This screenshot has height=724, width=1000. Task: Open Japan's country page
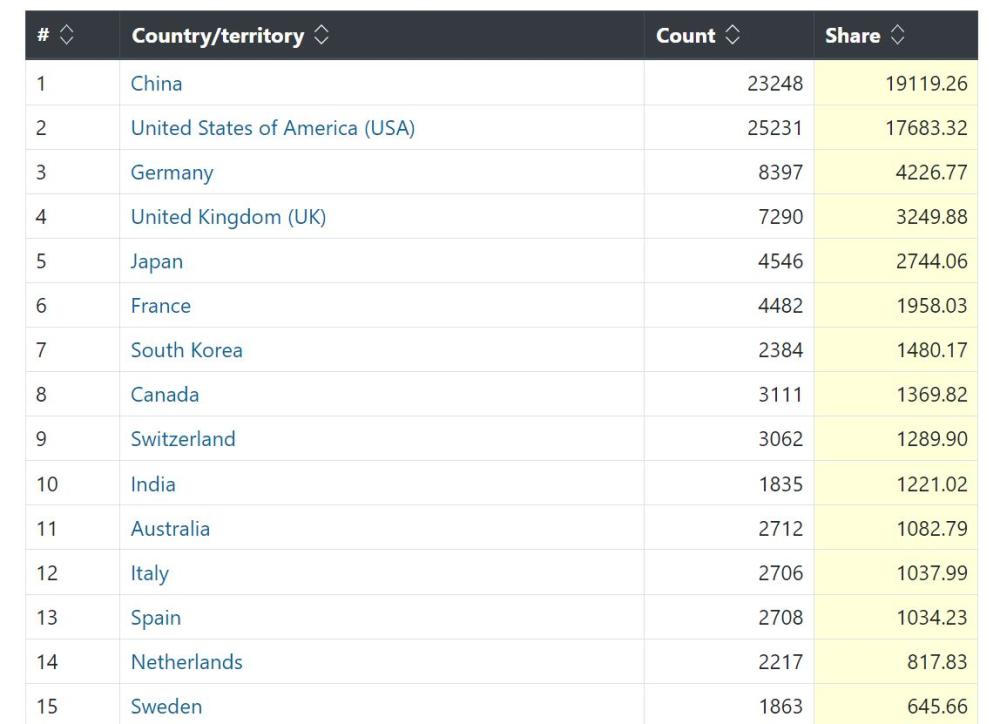coord(157,261)
